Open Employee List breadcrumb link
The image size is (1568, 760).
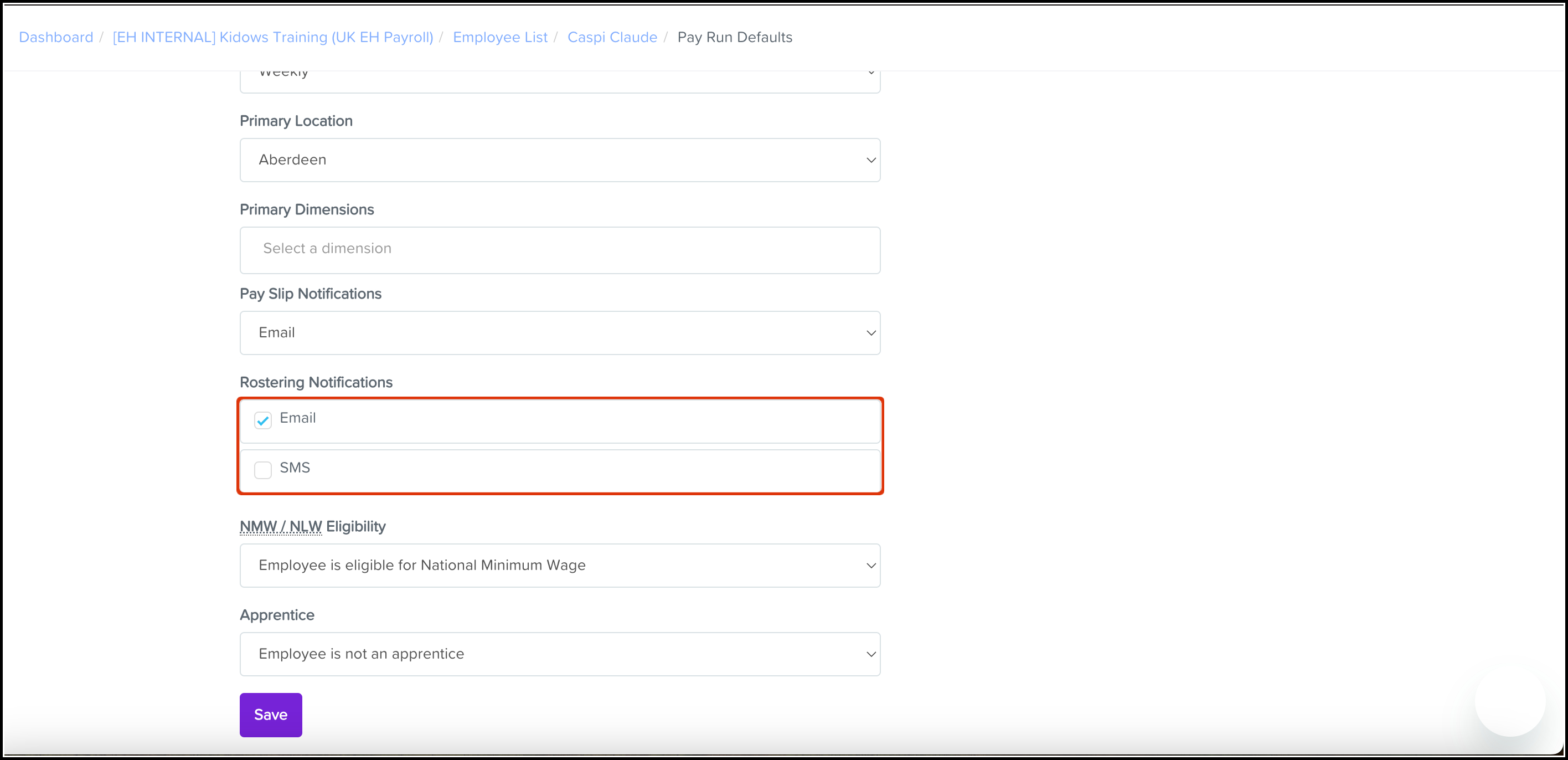pyautogui.click(x=500, y=37)
